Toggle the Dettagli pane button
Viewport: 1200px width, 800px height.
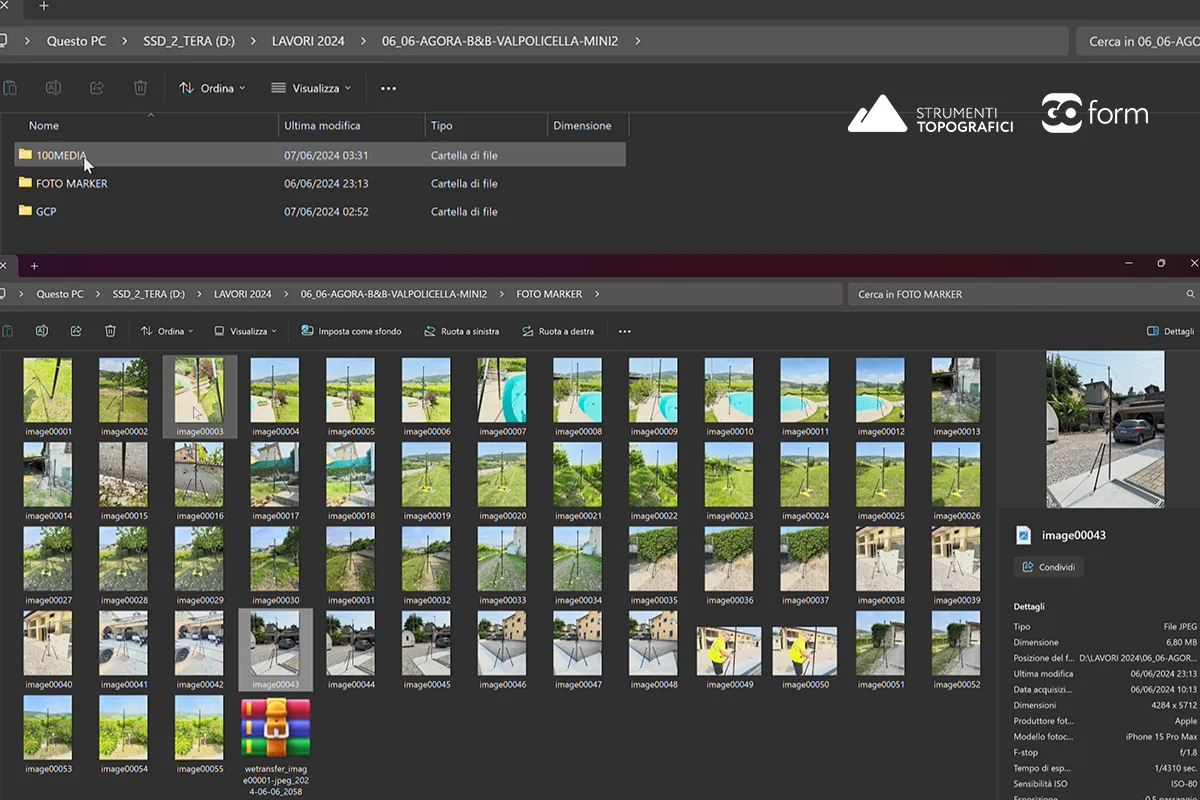point(1170,331)
